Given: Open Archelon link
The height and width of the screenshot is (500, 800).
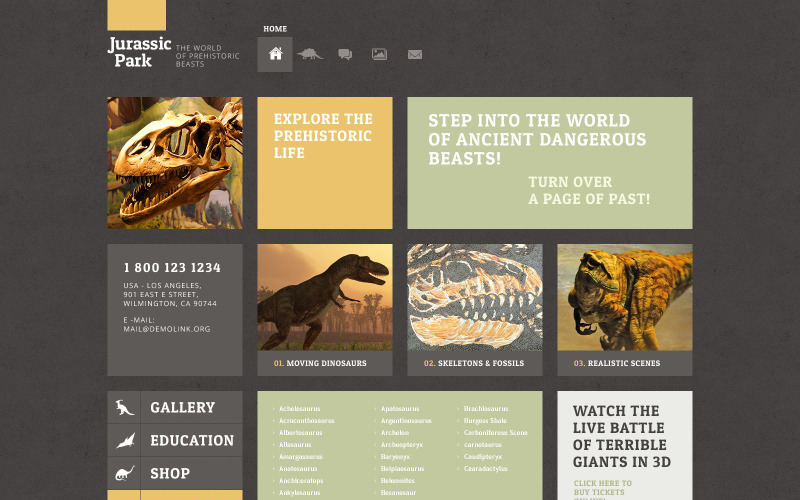Looking at the screenshot, I should (x=395, y=433).
